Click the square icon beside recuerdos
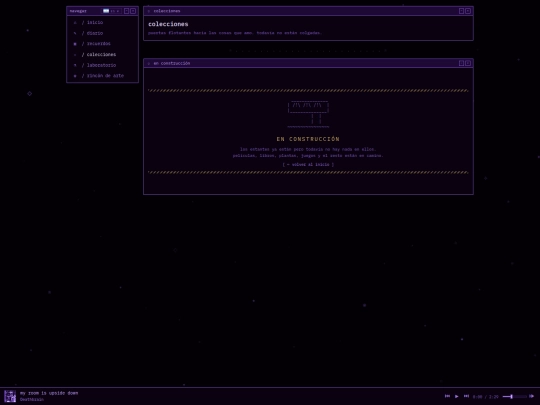 coord(75,44)
